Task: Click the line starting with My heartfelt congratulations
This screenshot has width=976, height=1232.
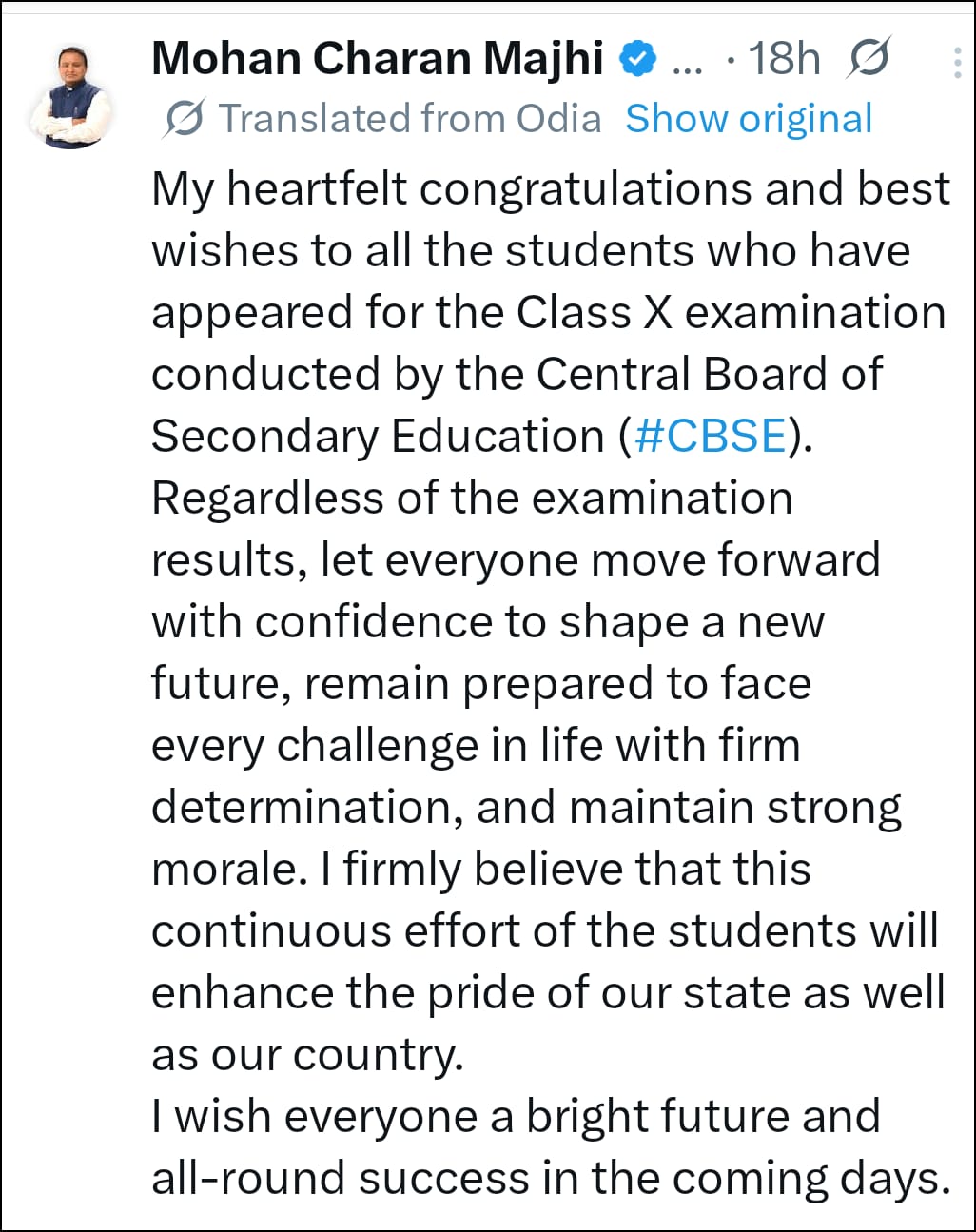Action: (x=550, y=187)
